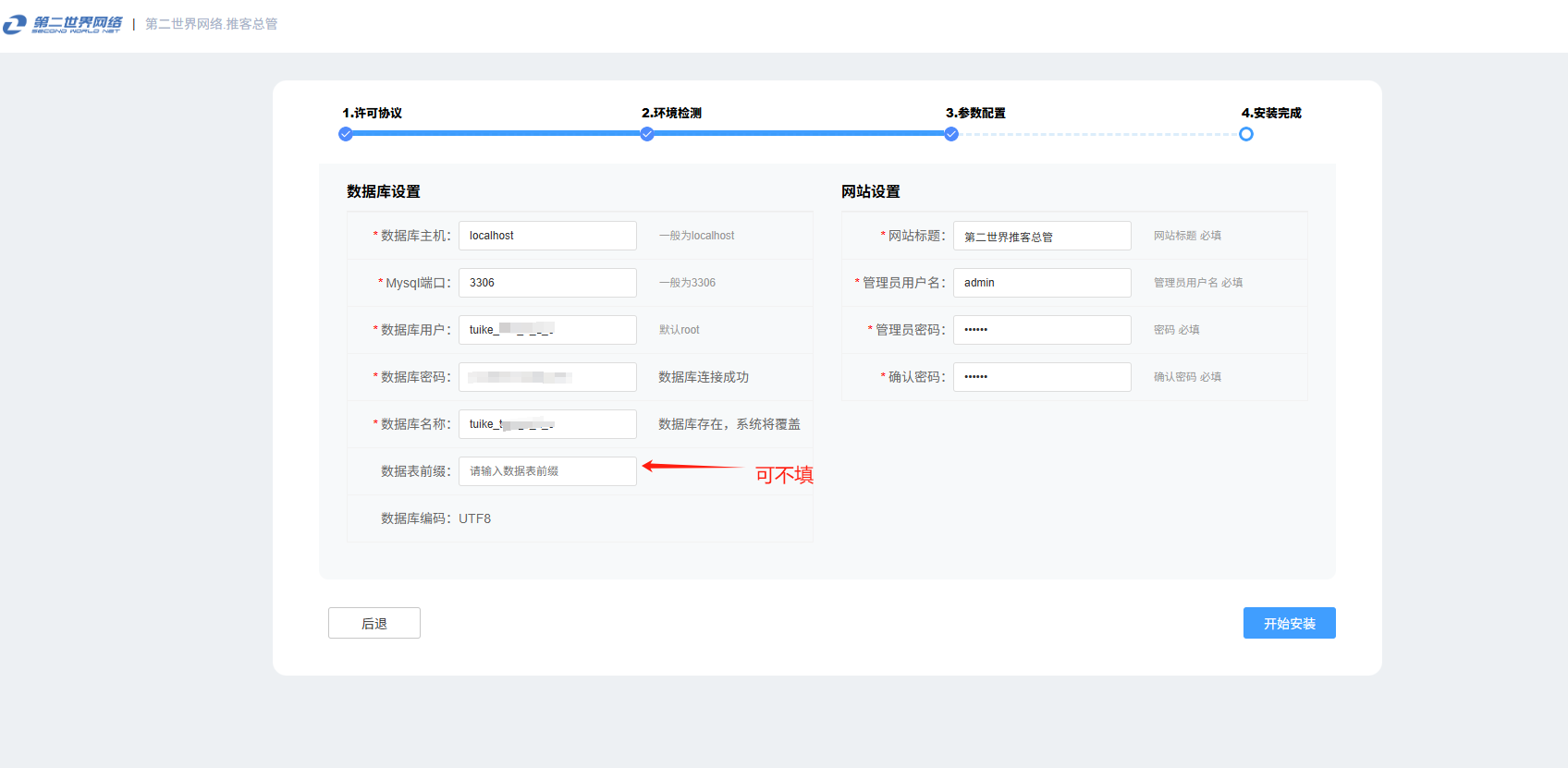Click the 4.安装完成 step label
1568x768 pixels.
coord(1271,113)
